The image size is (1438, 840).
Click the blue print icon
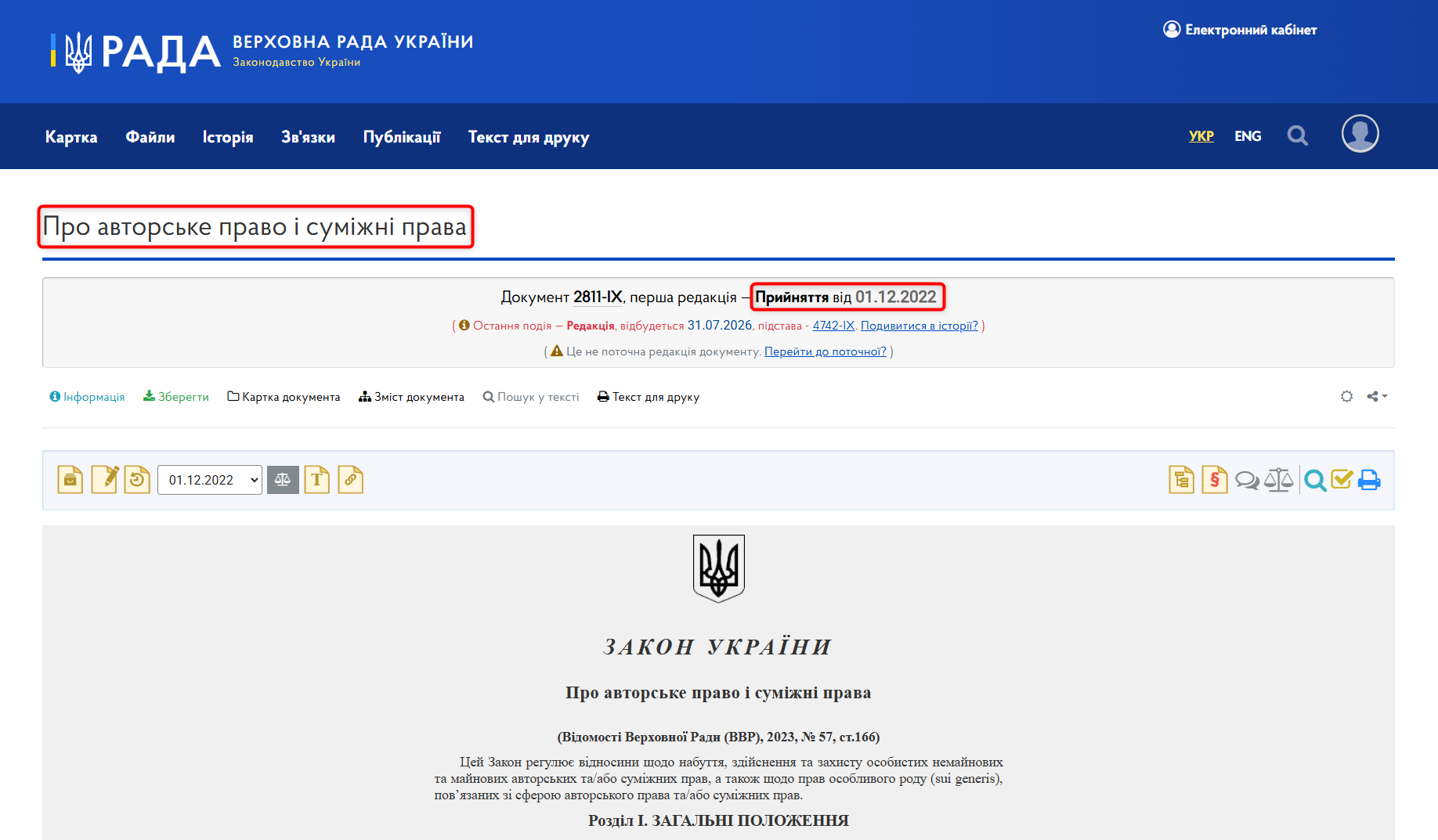1369,480
